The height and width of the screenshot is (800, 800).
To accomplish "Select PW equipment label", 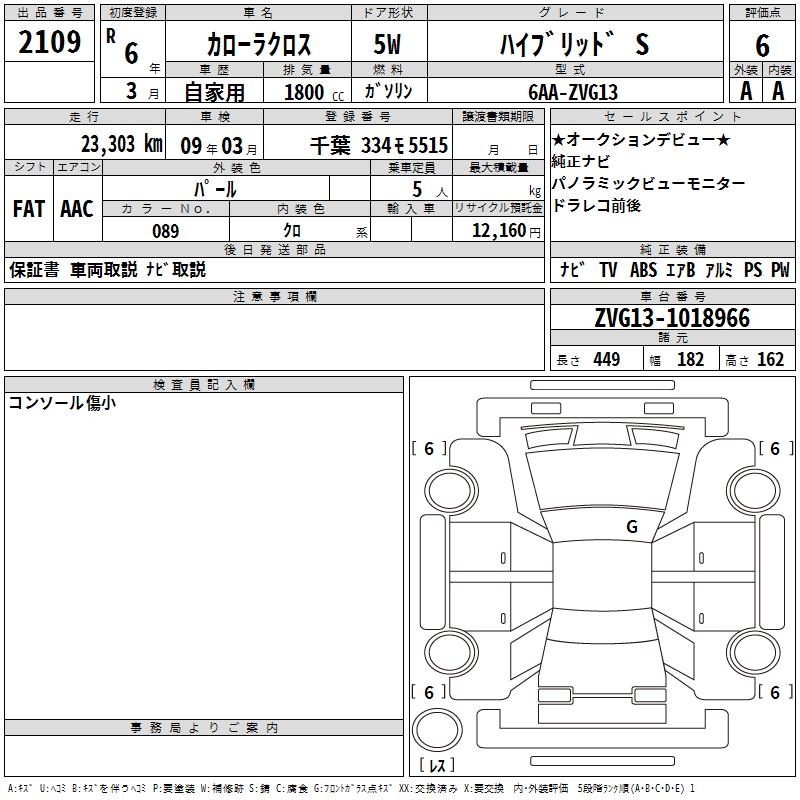I will (x=780, y=269).
